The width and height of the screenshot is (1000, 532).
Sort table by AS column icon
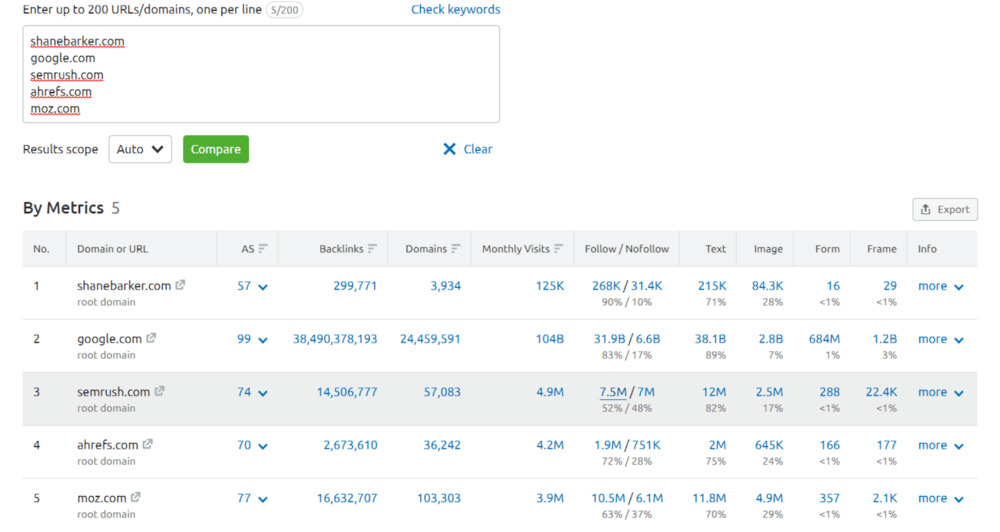tap(263, 249)
